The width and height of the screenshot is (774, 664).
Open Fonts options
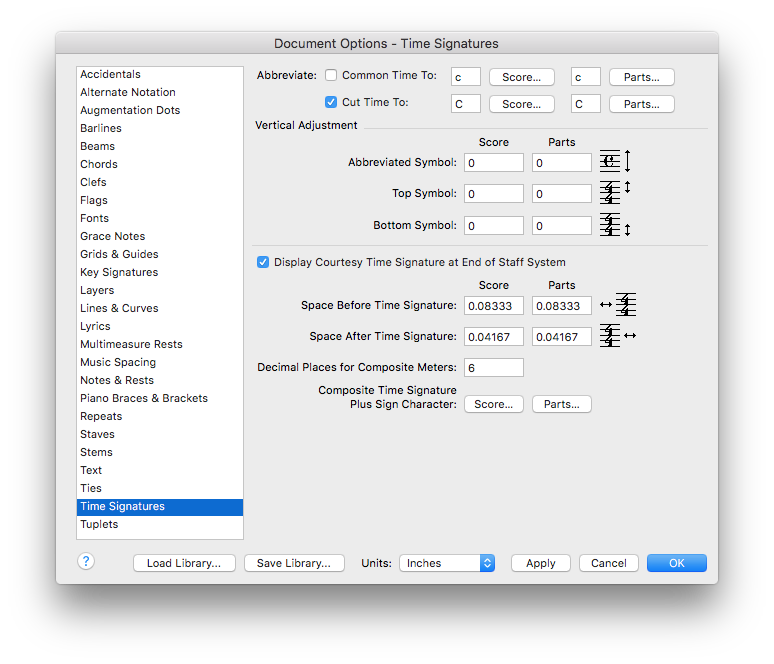click(160, 218)
